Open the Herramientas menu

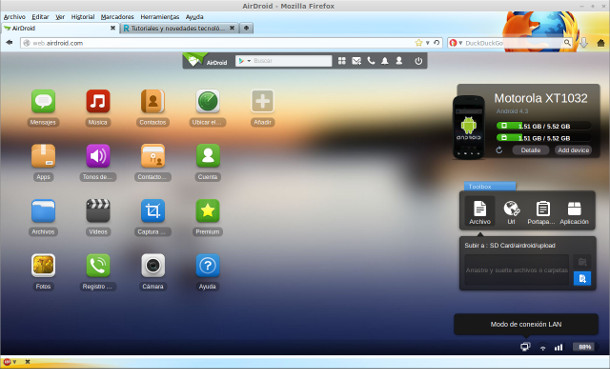point(160,17)
